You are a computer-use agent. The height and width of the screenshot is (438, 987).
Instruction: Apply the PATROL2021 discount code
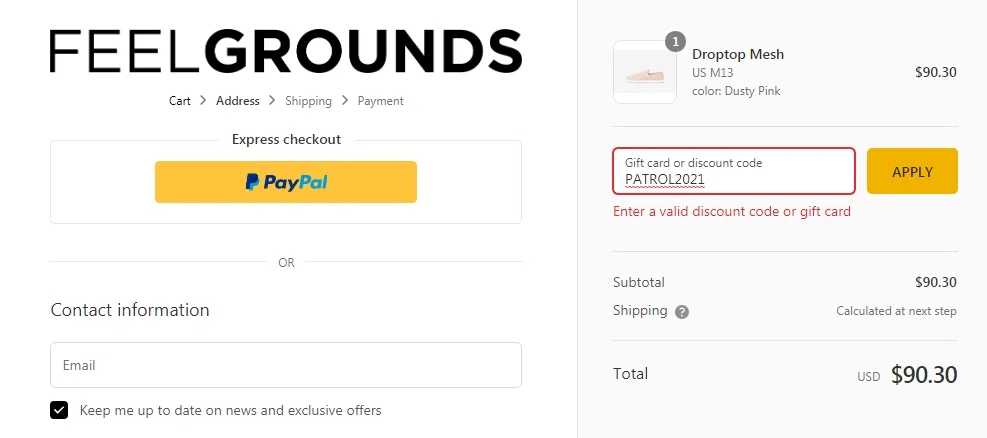coord(912,171)
